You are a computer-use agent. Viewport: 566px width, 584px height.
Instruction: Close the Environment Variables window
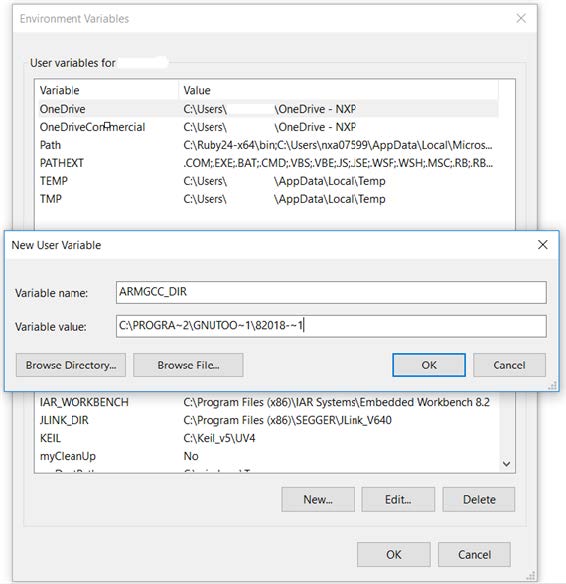(x=521, y=18)
